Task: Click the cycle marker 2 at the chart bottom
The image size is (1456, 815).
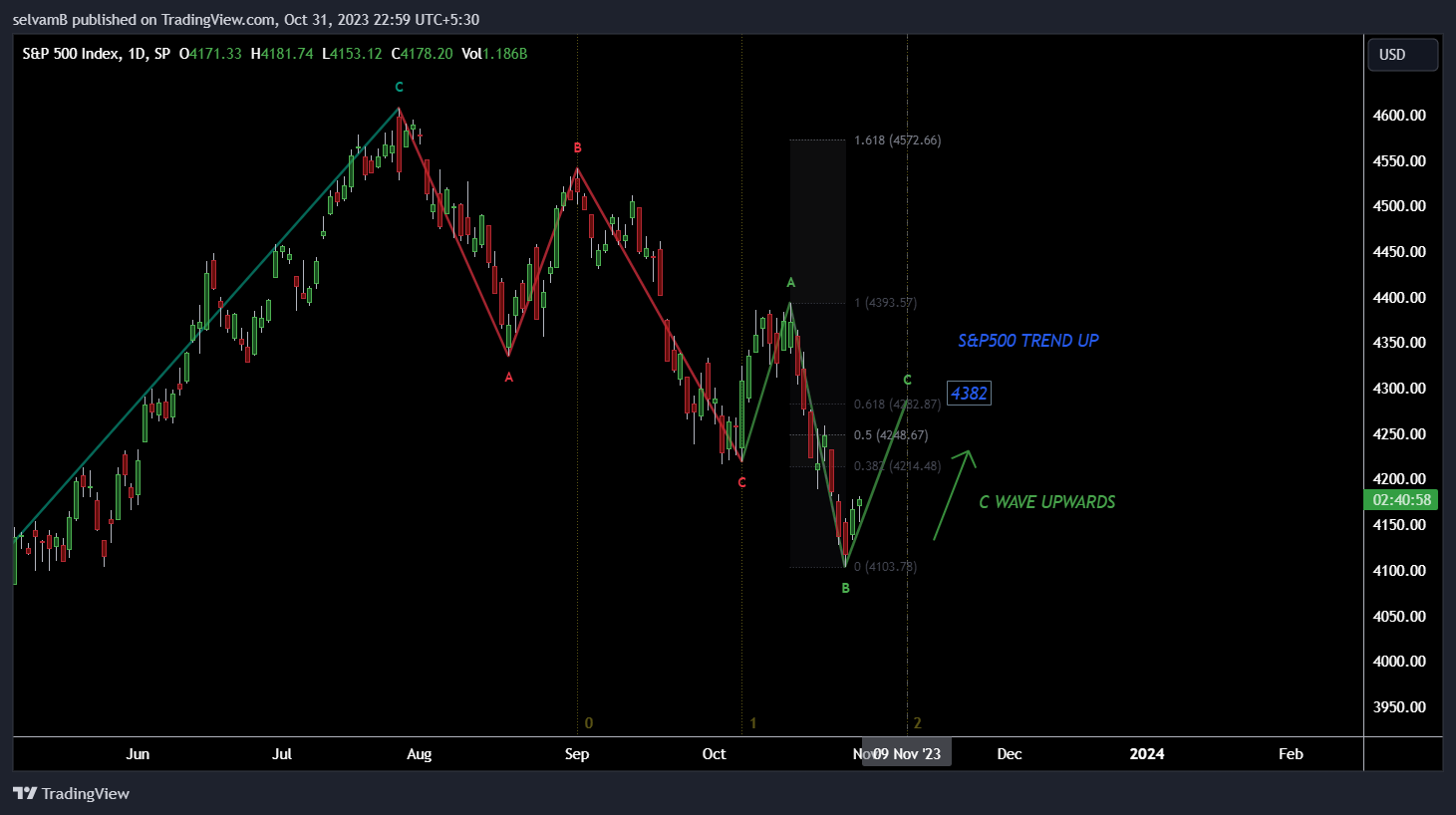Action: (x=918, y=723)
